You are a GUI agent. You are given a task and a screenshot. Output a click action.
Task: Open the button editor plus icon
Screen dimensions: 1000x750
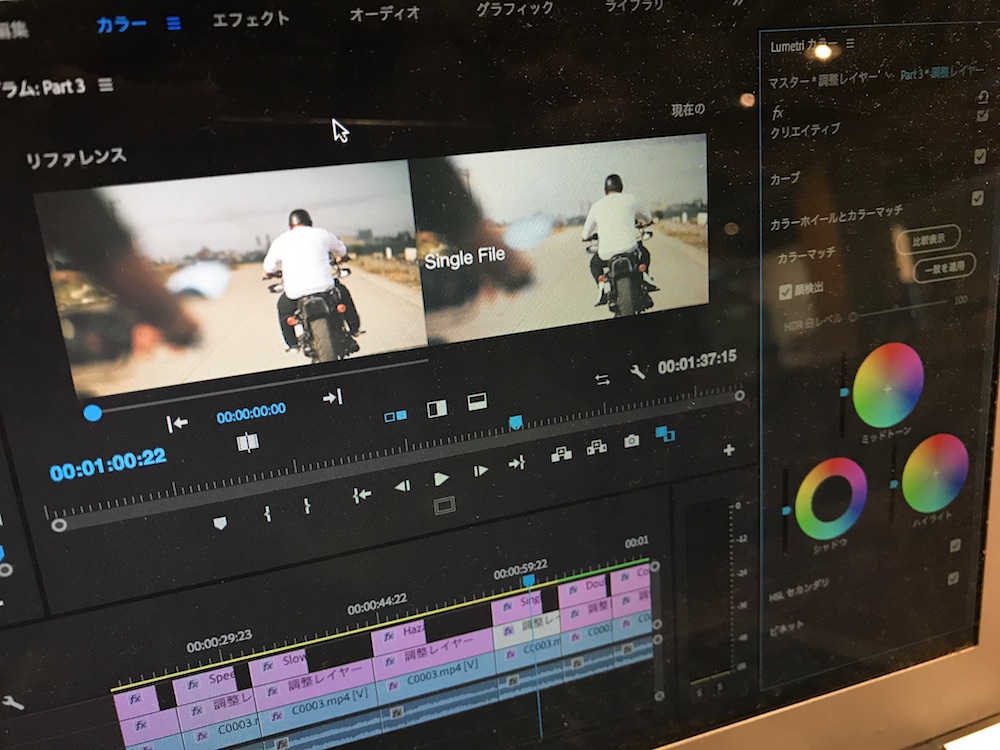tap(728, 450)
